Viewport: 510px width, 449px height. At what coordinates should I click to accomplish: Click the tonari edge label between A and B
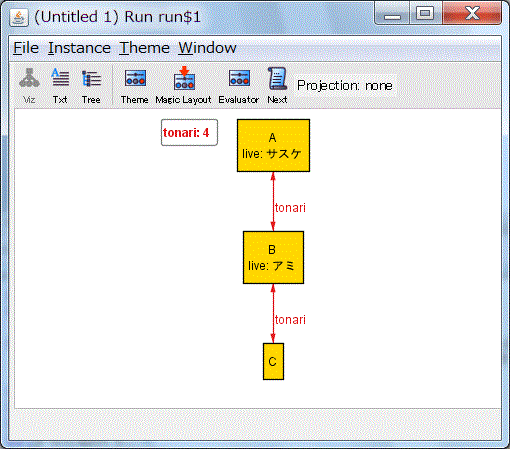pos(290,208)
